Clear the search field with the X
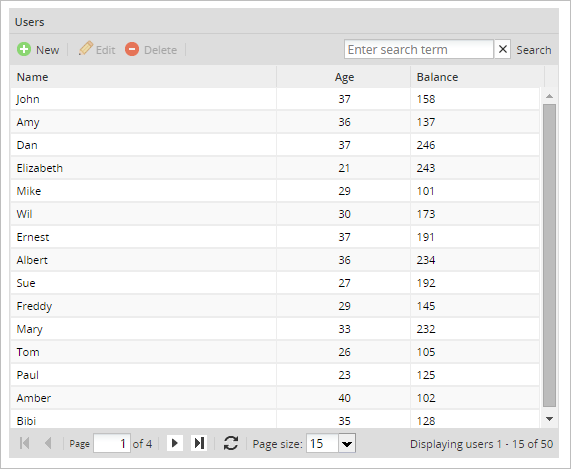571x469 pixels. click(503, 49)
